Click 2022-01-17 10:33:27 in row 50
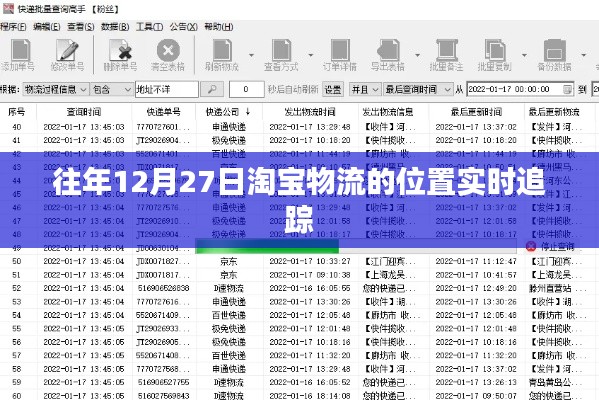 [310, 261]
